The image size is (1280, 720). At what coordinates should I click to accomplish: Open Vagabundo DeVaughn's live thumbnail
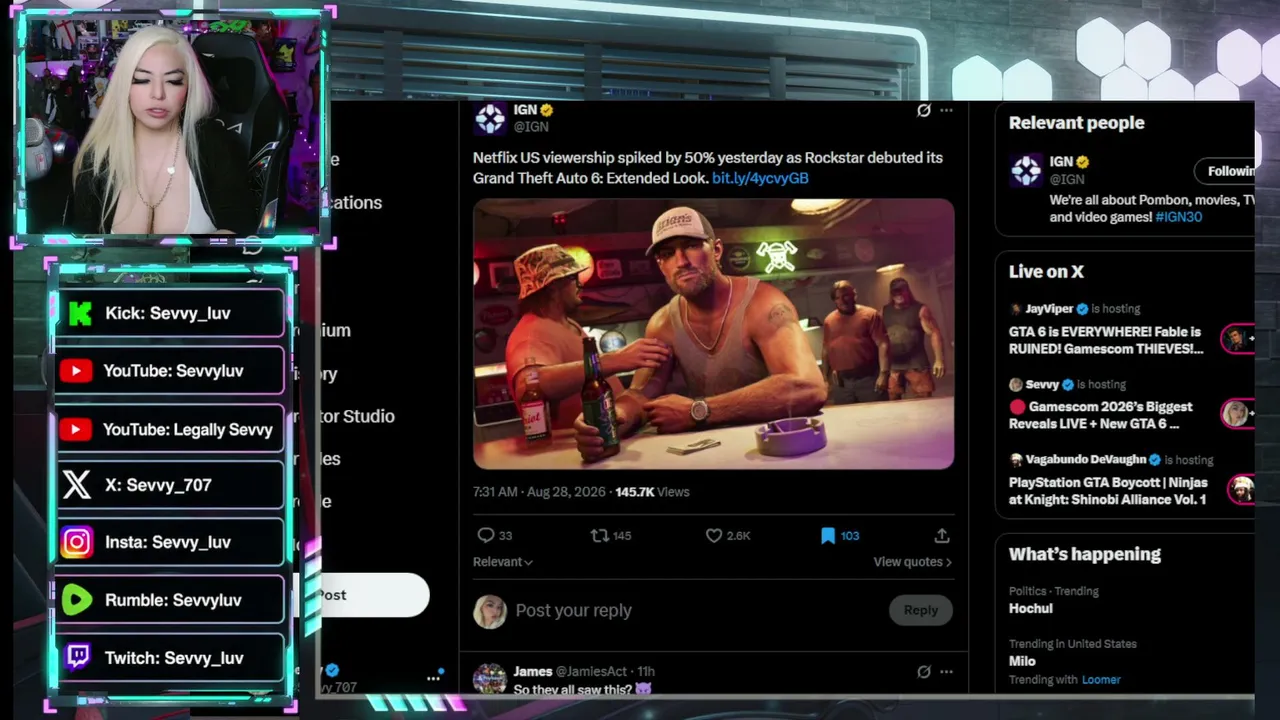click(x=1242, y=488)
